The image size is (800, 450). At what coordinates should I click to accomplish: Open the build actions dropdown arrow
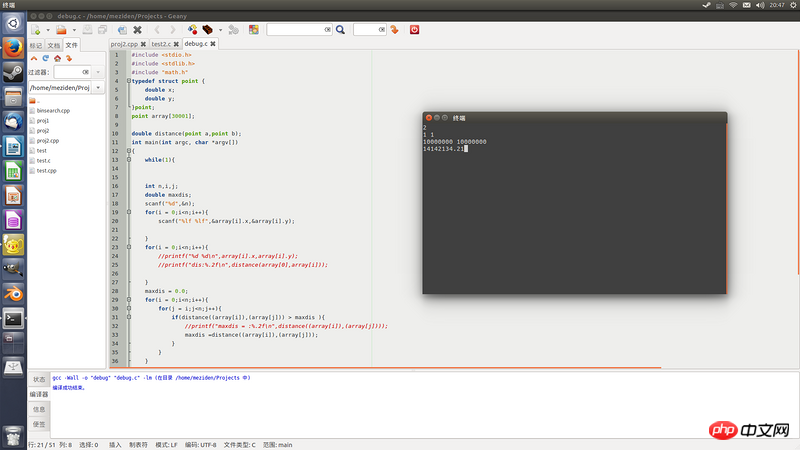220,30
